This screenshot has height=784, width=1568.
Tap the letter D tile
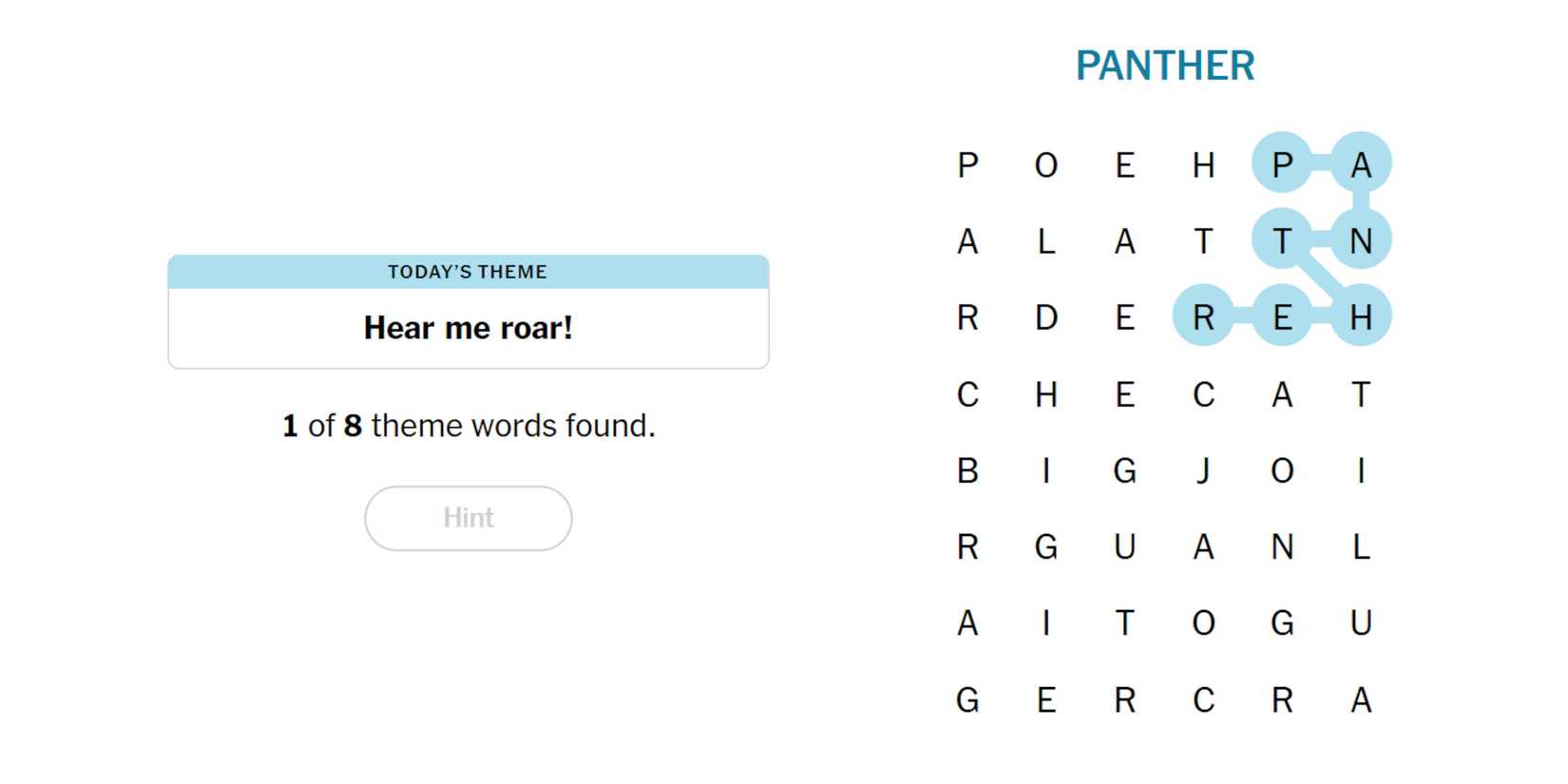click(x=1046, y=317)
